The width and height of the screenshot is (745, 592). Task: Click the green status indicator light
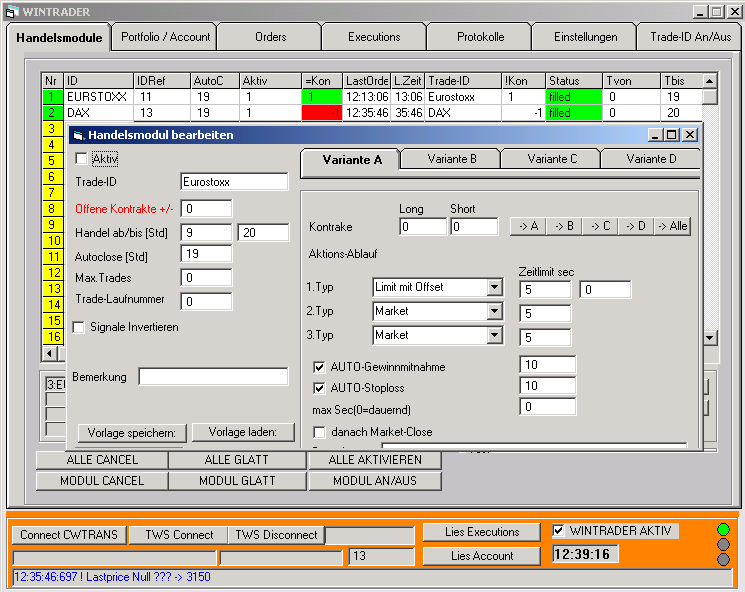[x=724, y=529]
